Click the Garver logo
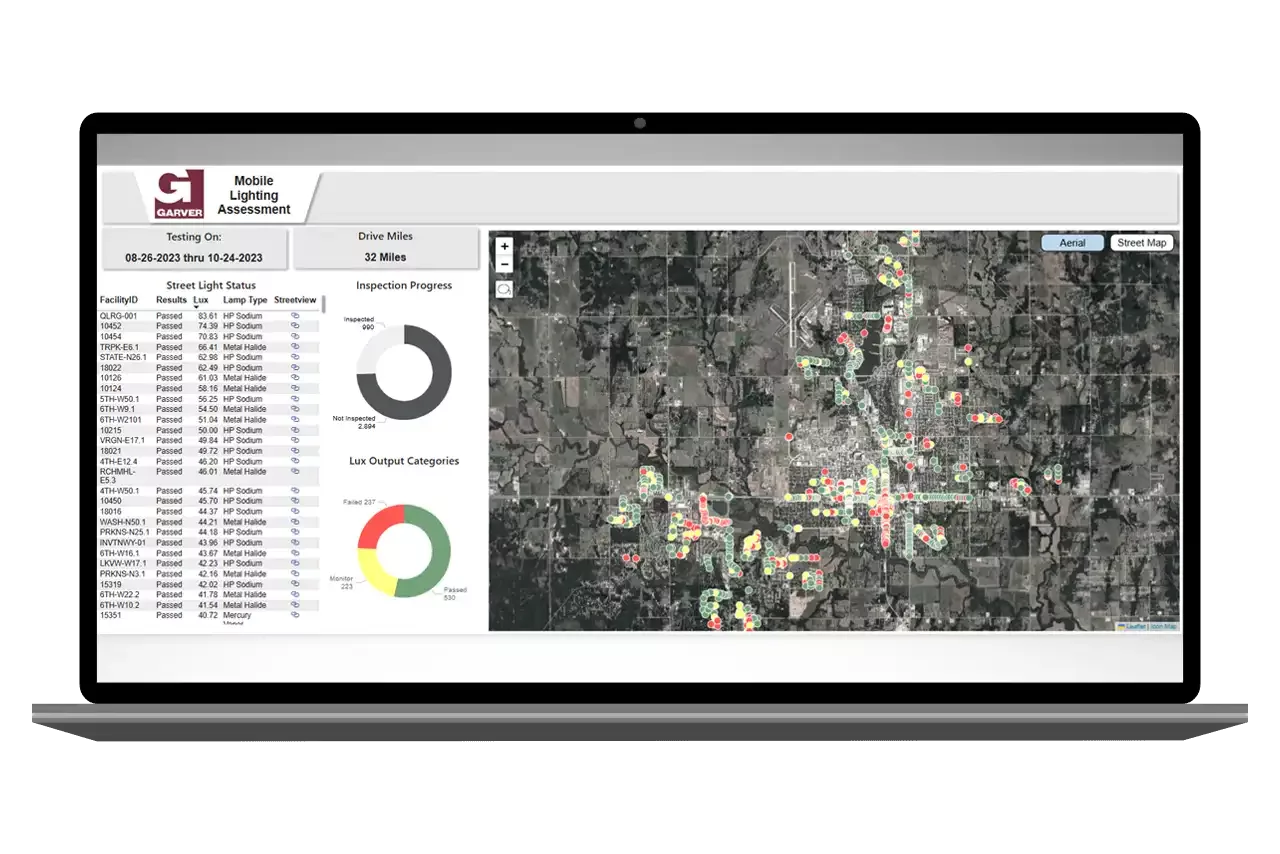This screenshot has height=854, width=1280. tap(179, 194)
